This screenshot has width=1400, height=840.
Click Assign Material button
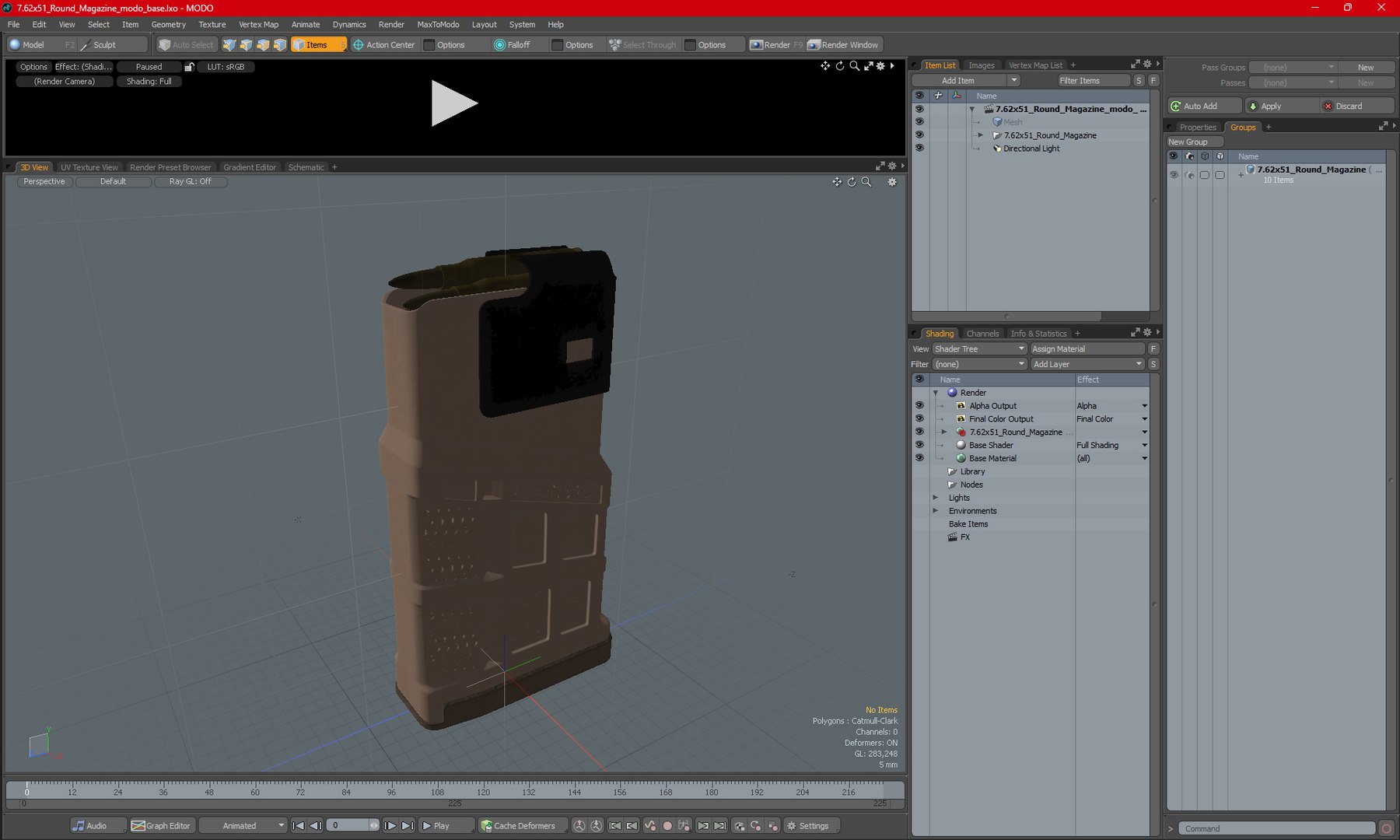pos(1087,349)
